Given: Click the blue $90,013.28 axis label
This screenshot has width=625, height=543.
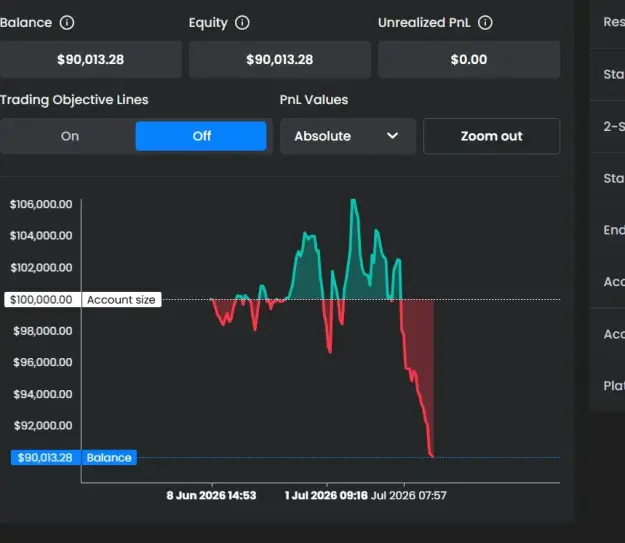Looking at the screenshot, I should pos(45,457).
